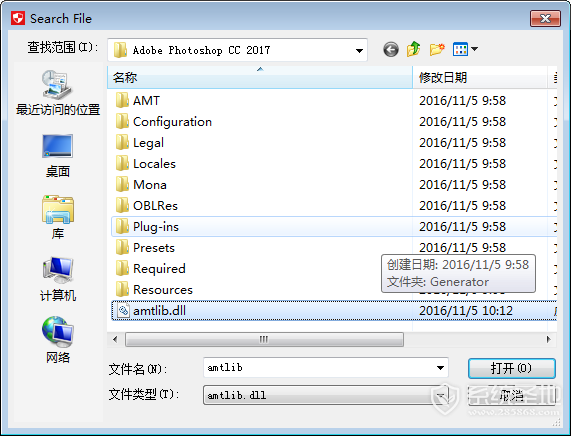
Task: Expand the file name dropdown arrow
Action: coord(440,368)
